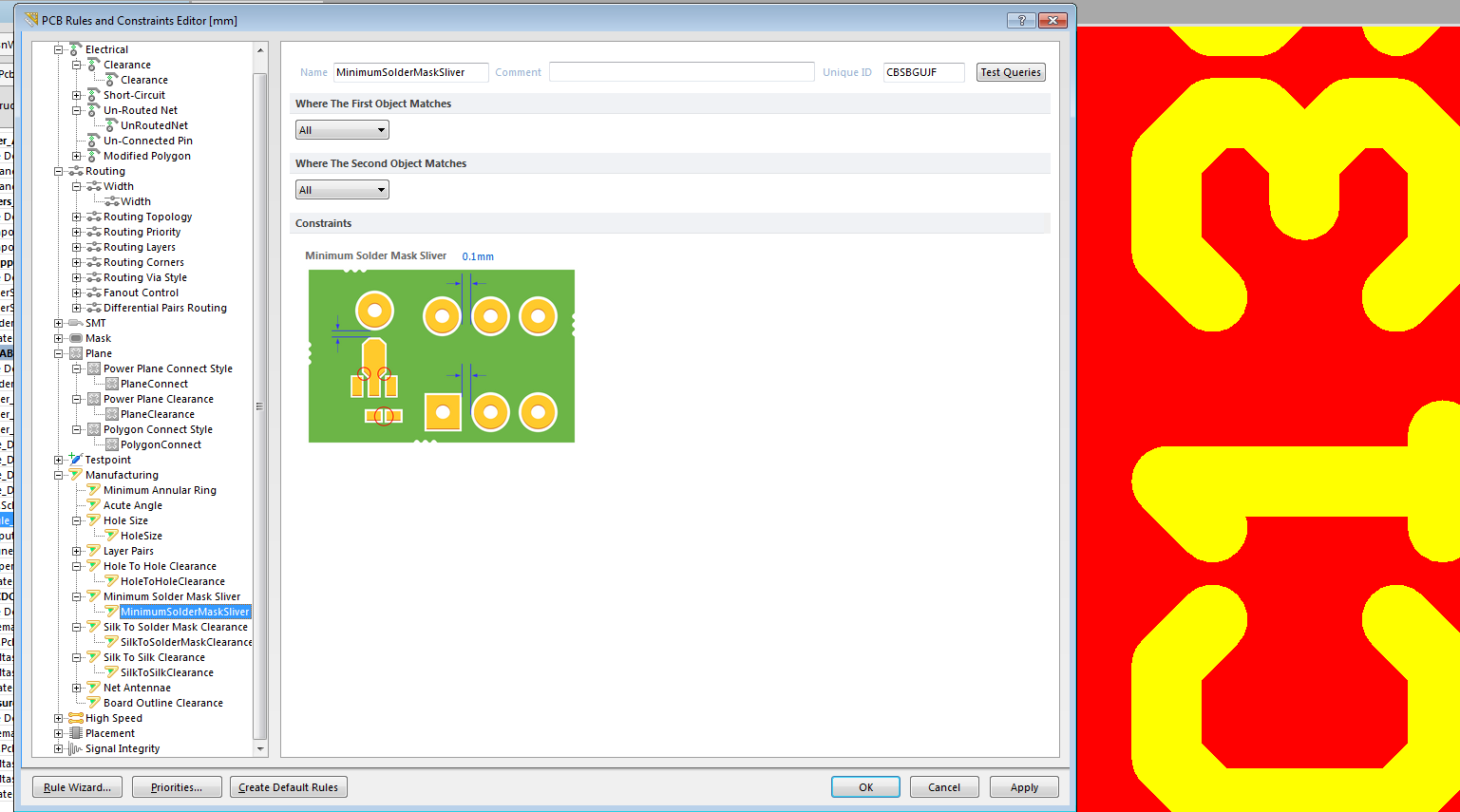
Task: Select Fanout Control in the tree
Action: 141,293
